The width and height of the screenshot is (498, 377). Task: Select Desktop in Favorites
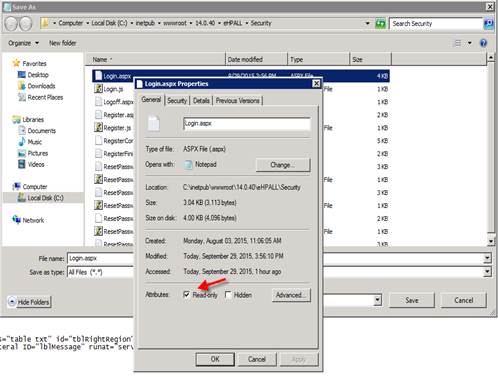click(x=33, y=75)
